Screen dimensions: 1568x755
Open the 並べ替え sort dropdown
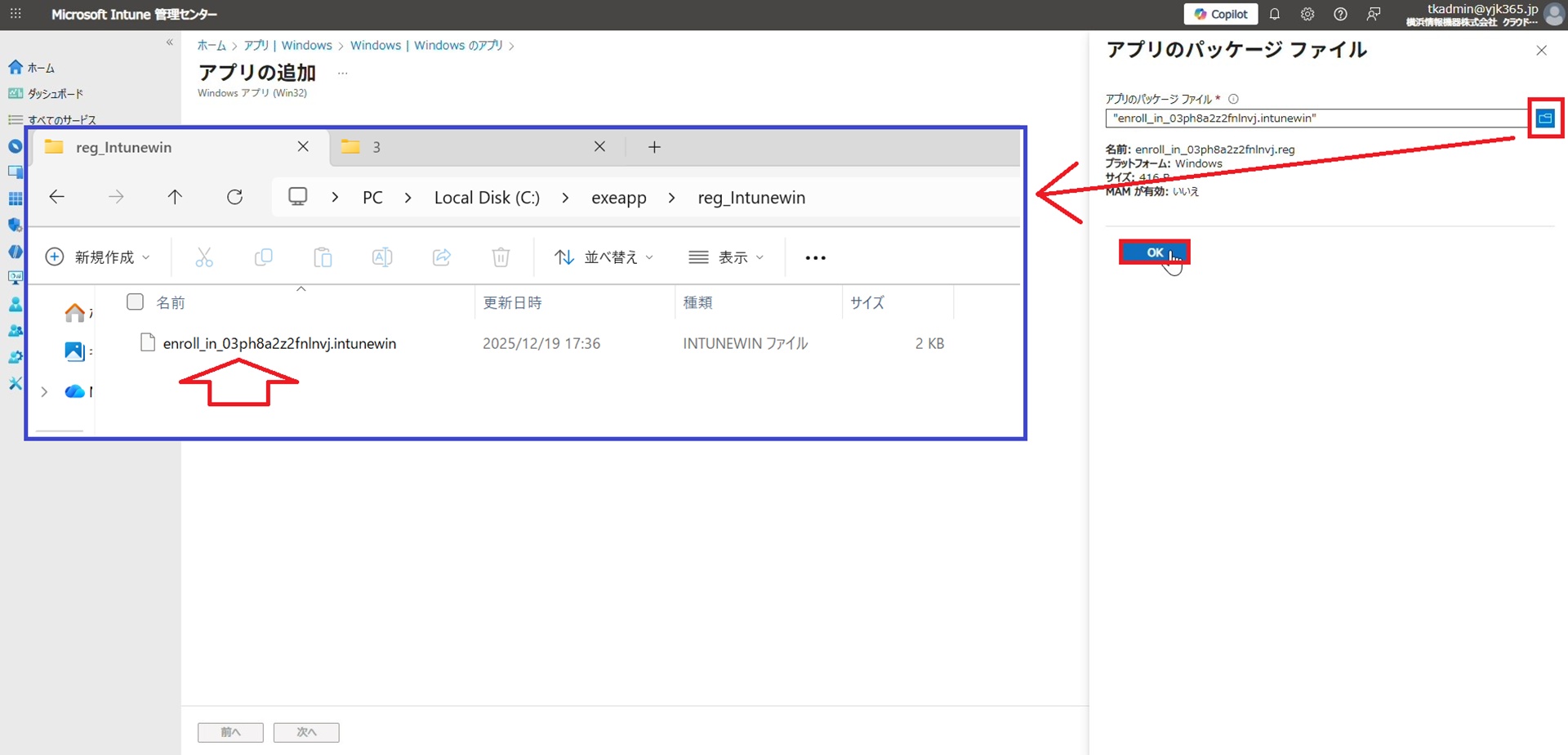click(604, 257)
